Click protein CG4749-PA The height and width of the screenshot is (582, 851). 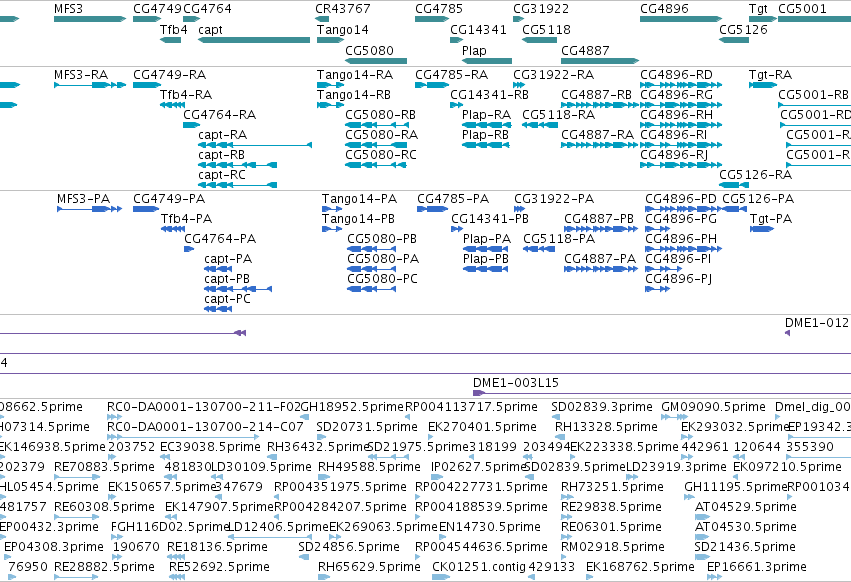tap(146, 209)
